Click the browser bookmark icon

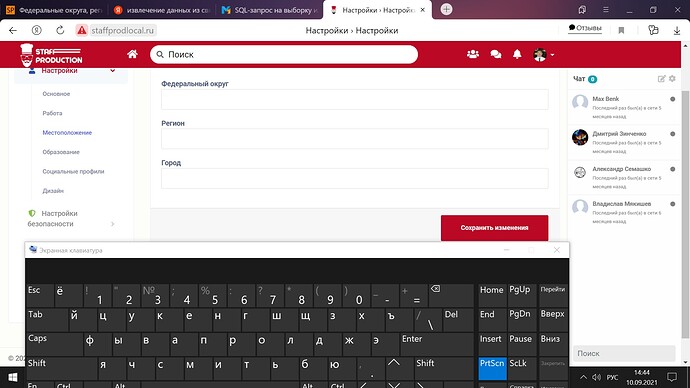point(621,30)
